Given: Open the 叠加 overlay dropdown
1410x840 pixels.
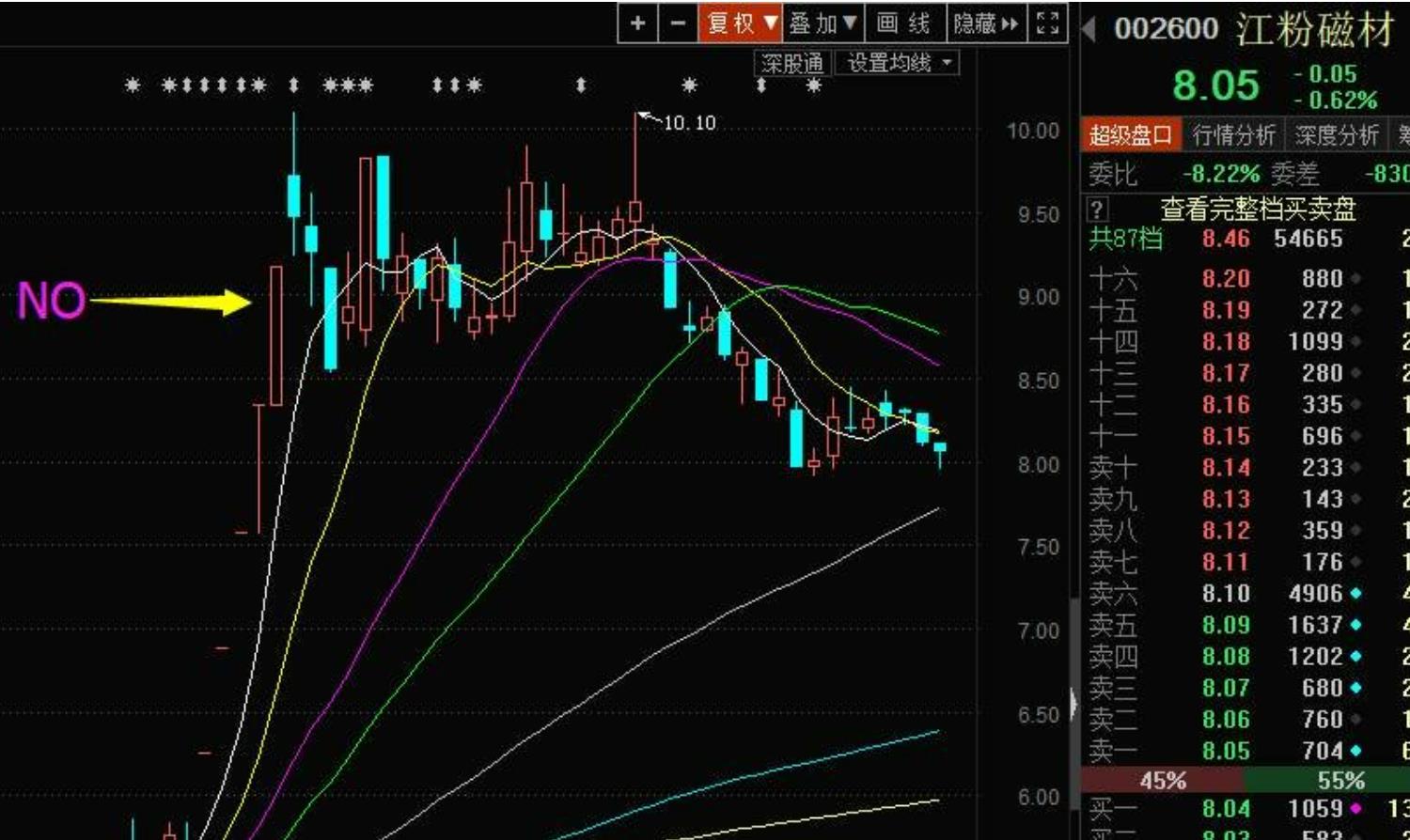Looking at the screenshot, I should (823, 23).
